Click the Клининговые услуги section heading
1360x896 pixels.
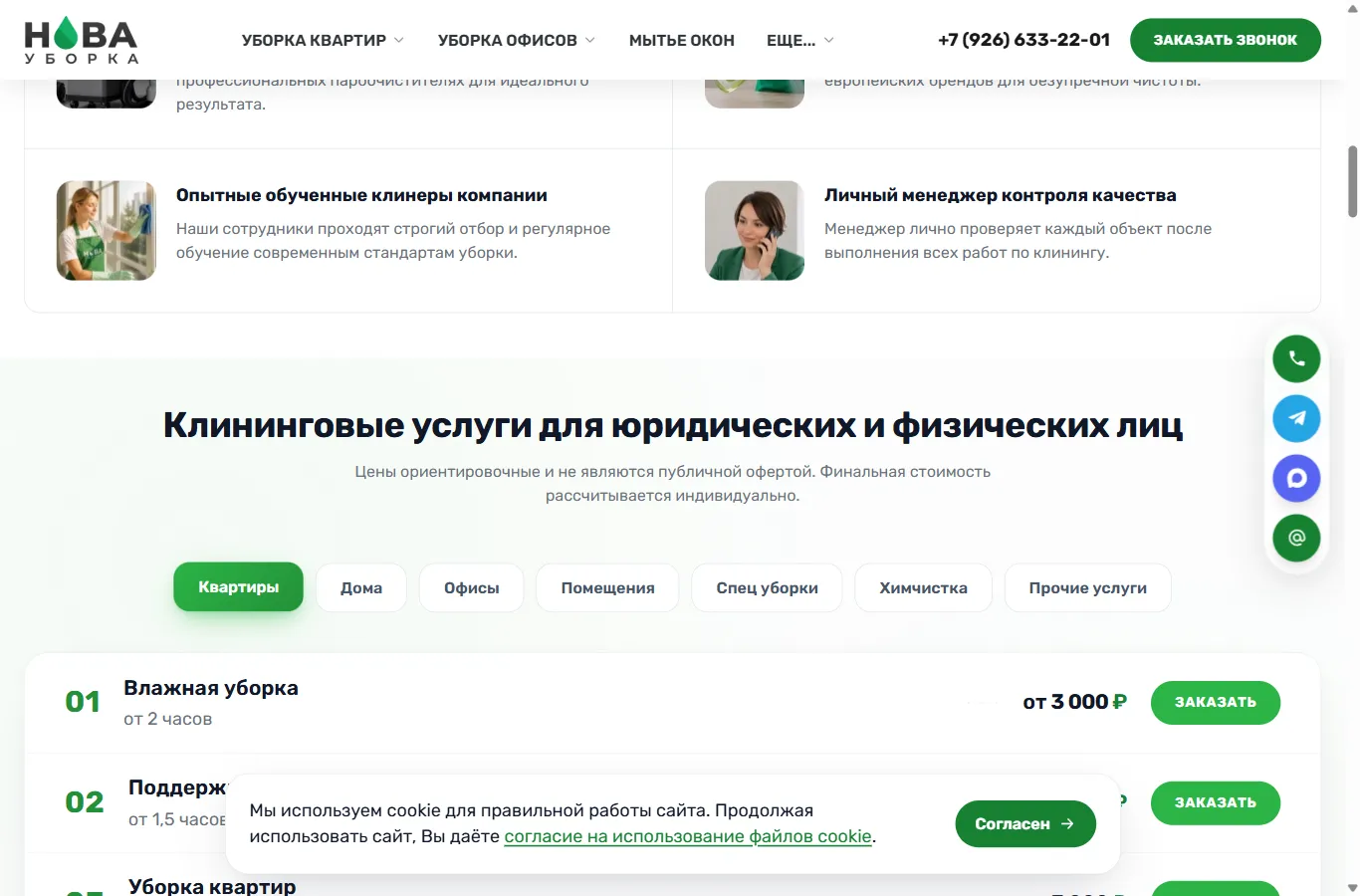click(673, 425)
